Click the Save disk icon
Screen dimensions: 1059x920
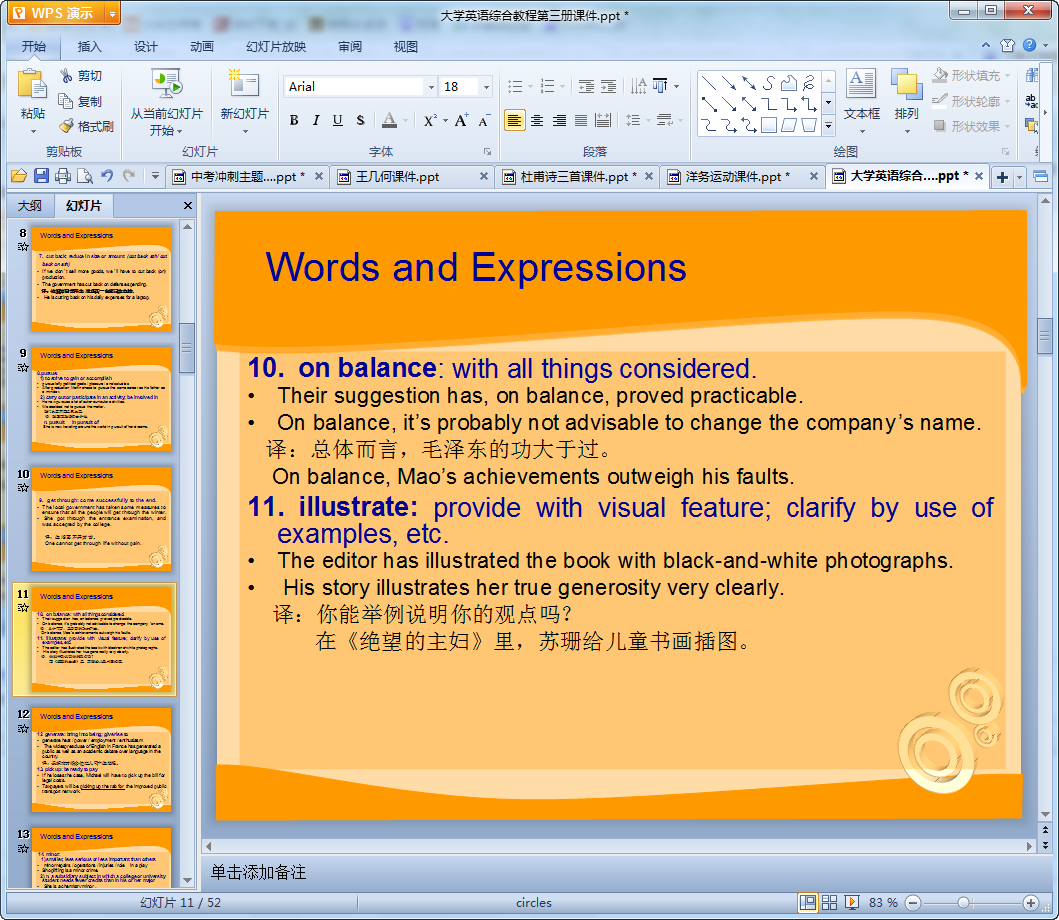[41, 176]
